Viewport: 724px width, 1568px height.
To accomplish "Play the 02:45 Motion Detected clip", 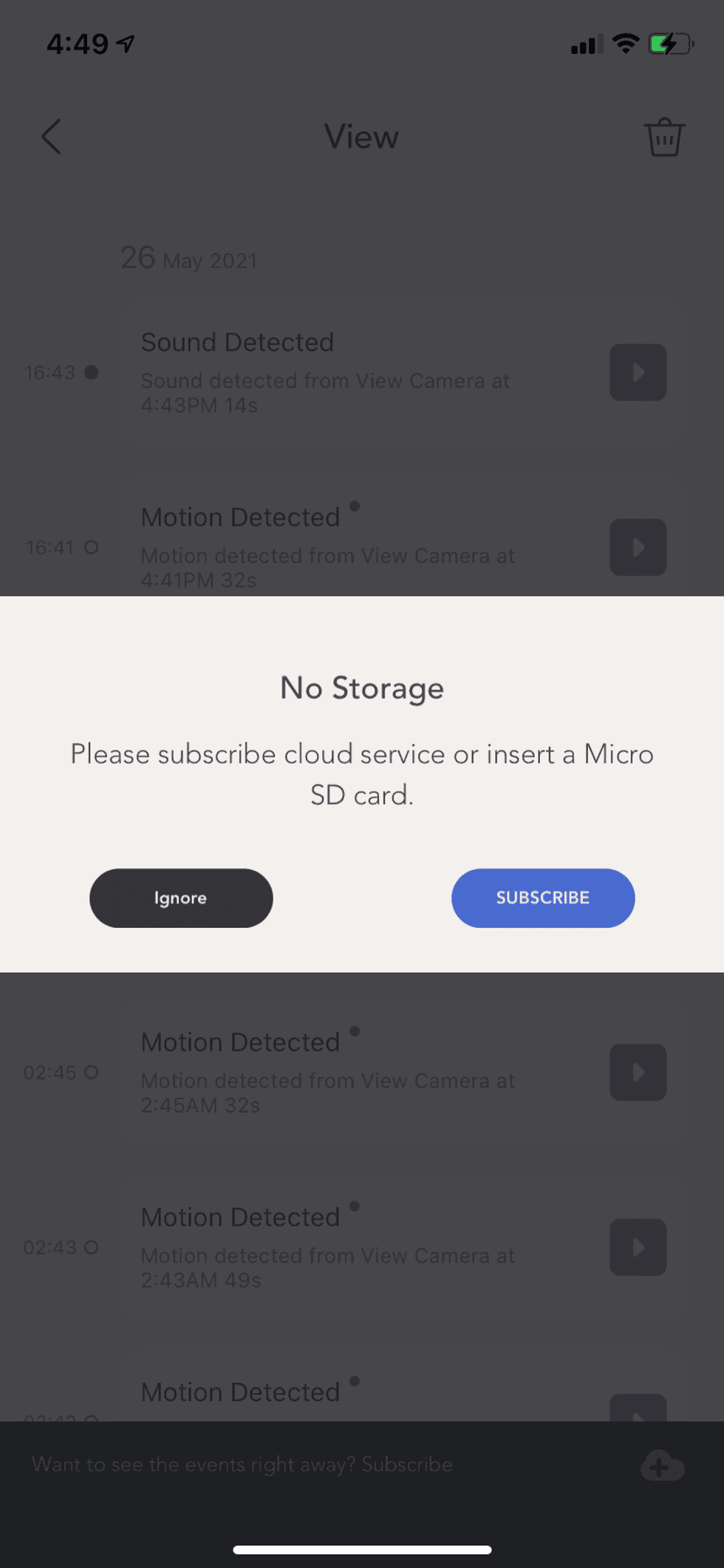I will coord(638,1072).
